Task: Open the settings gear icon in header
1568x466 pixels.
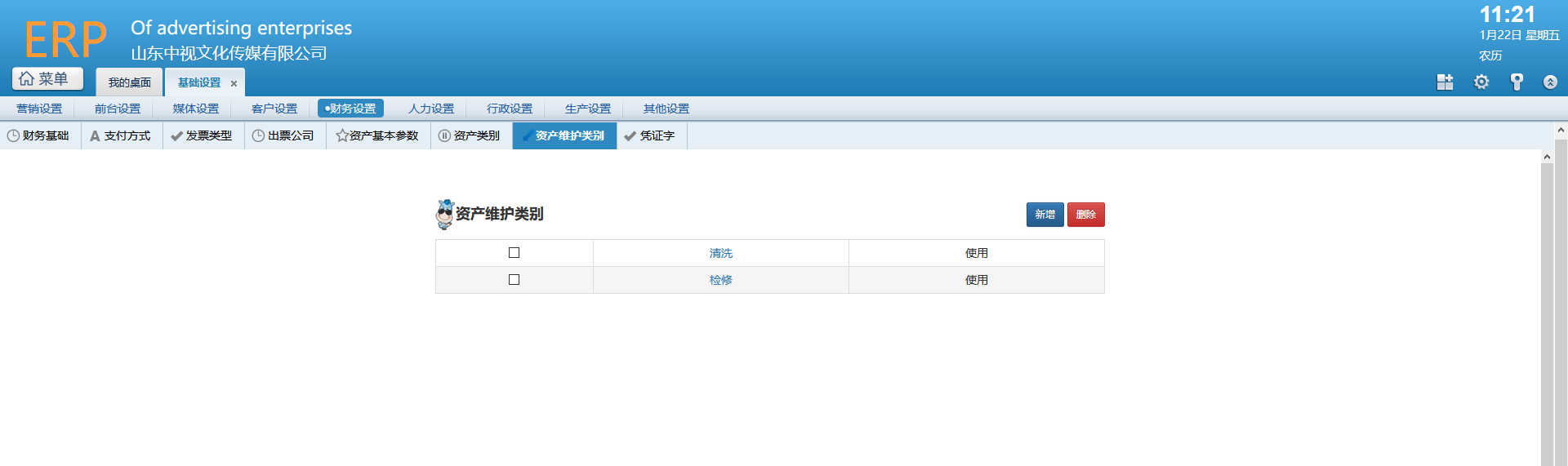Action: coord(1481,82)
